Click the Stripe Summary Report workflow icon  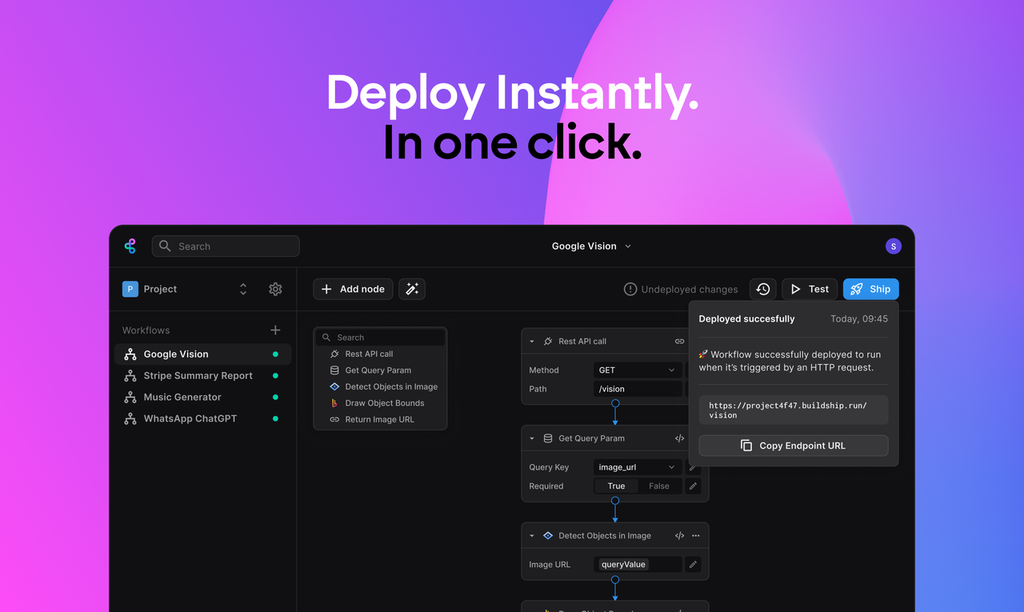[x=131, y=376]
